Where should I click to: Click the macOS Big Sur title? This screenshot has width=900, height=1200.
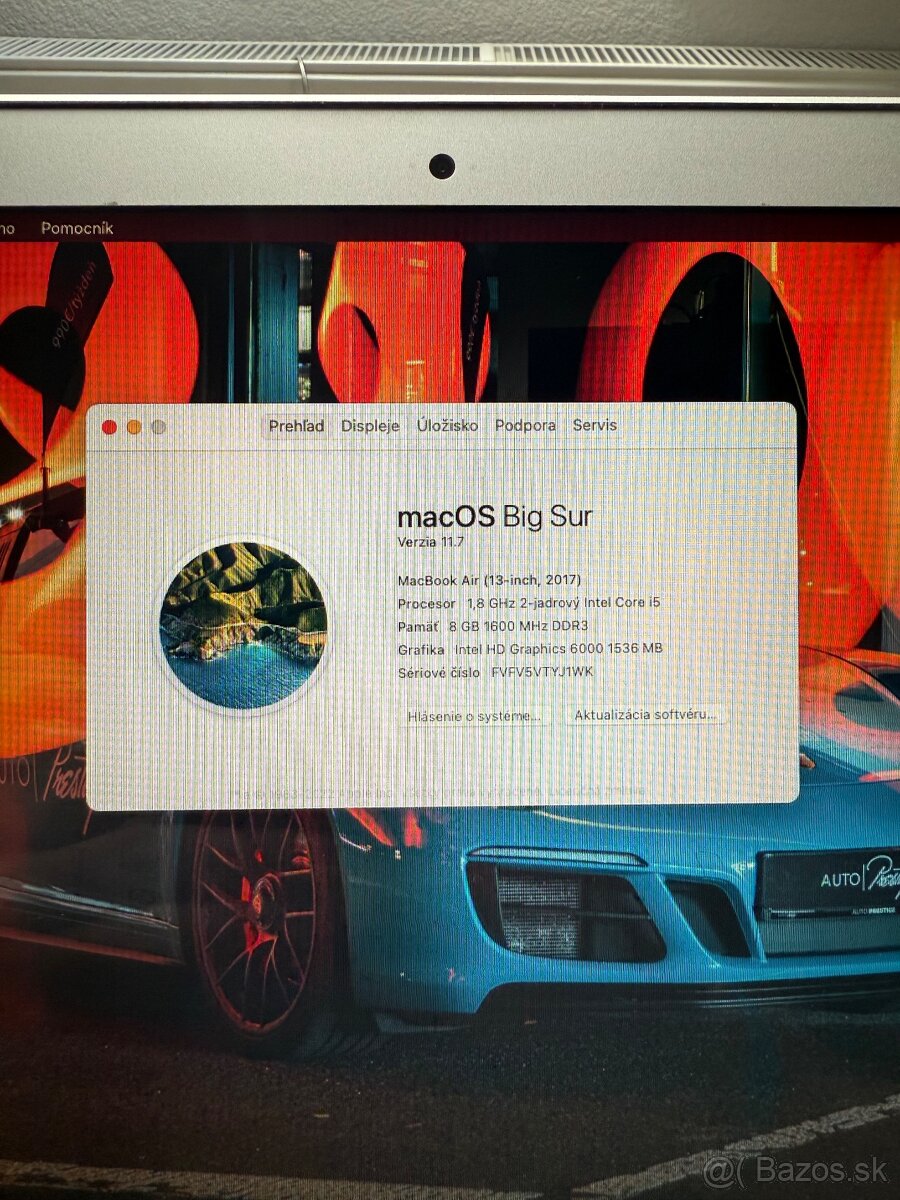[x=496, y=516]
